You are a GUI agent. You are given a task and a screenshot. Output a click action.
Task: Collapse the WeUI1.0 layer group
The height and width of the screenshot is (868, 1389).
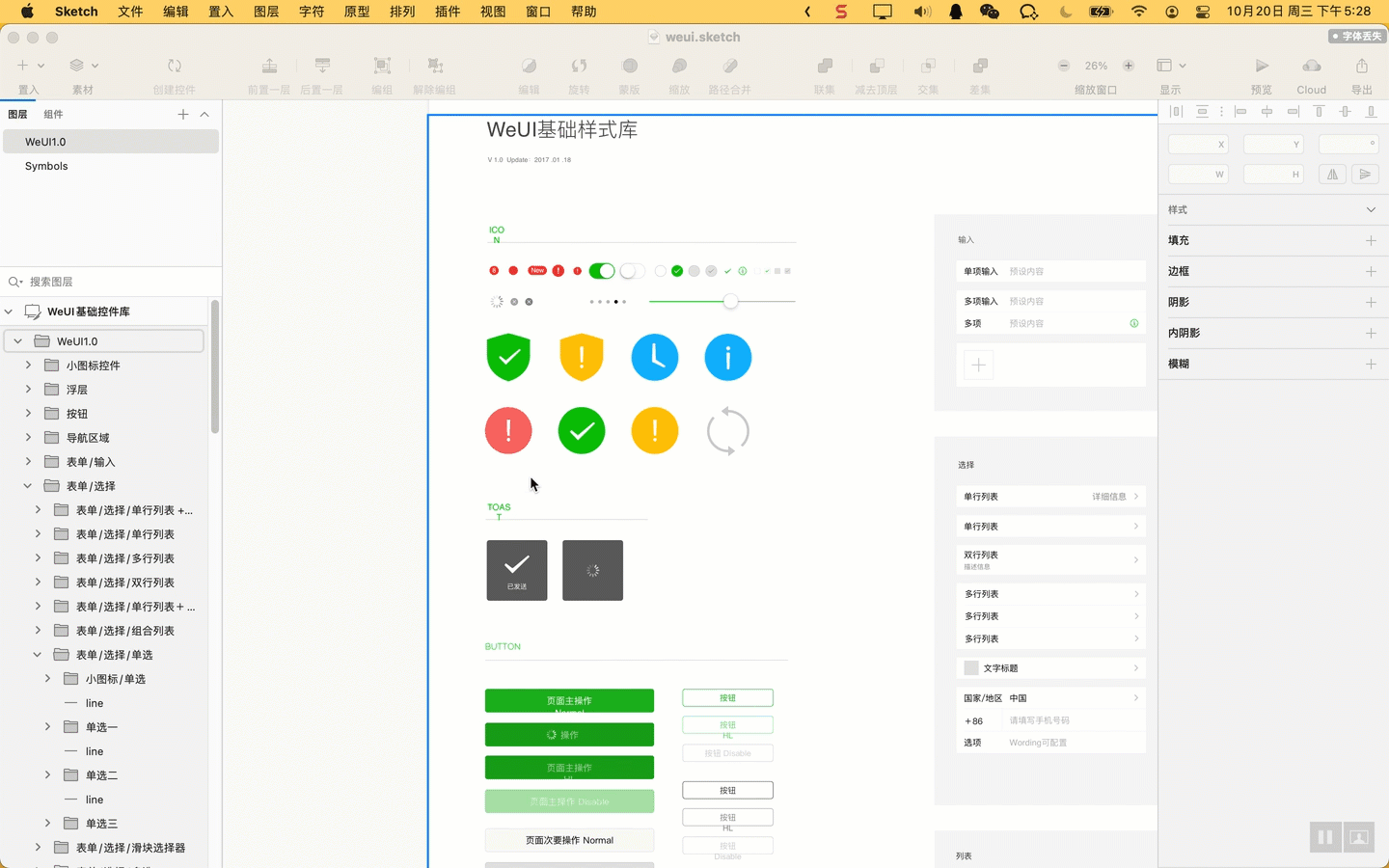pos(17,341)
